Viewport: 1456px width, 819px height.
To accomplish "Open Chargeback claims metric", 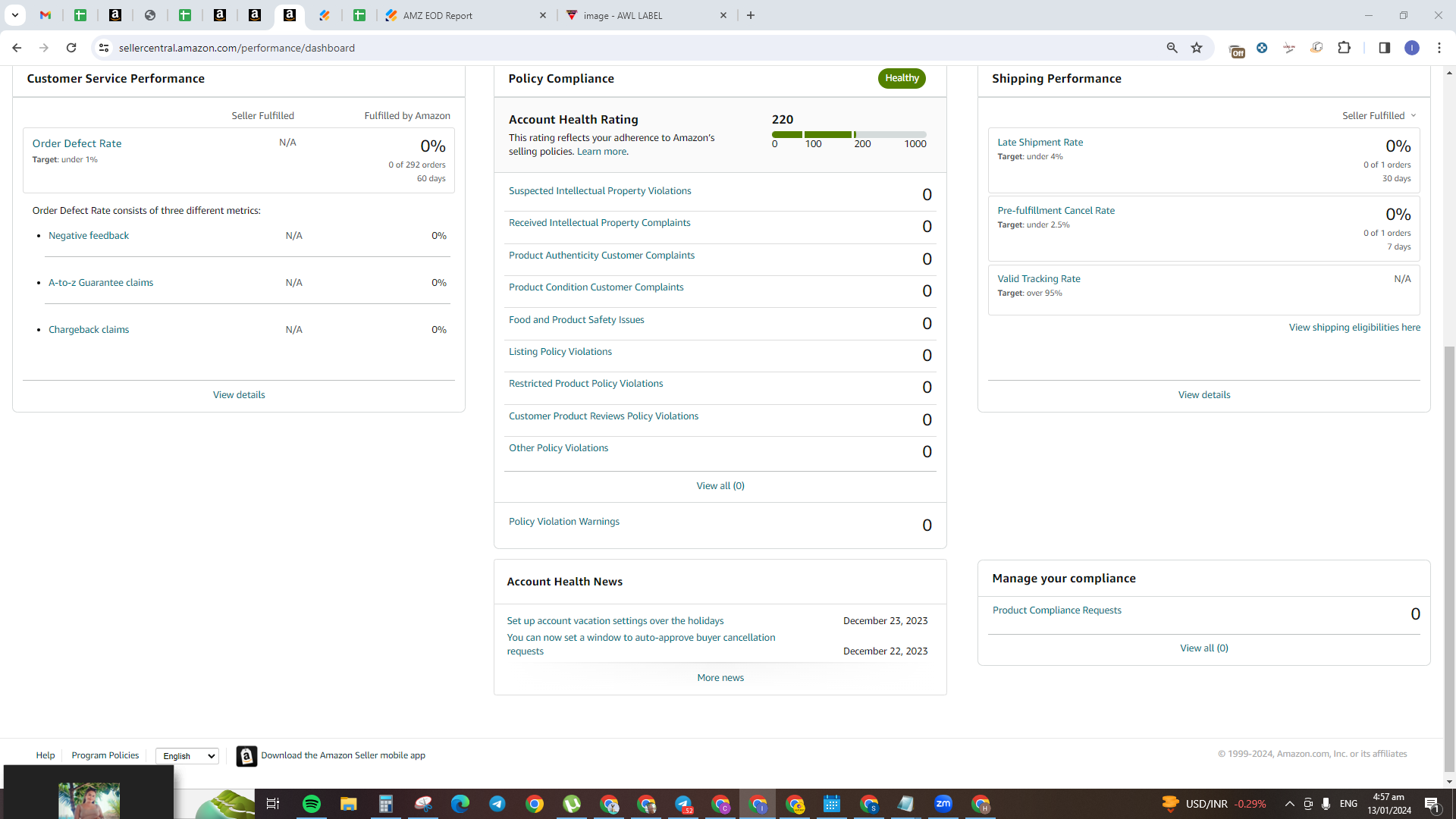I will click(x=89, y=330).
